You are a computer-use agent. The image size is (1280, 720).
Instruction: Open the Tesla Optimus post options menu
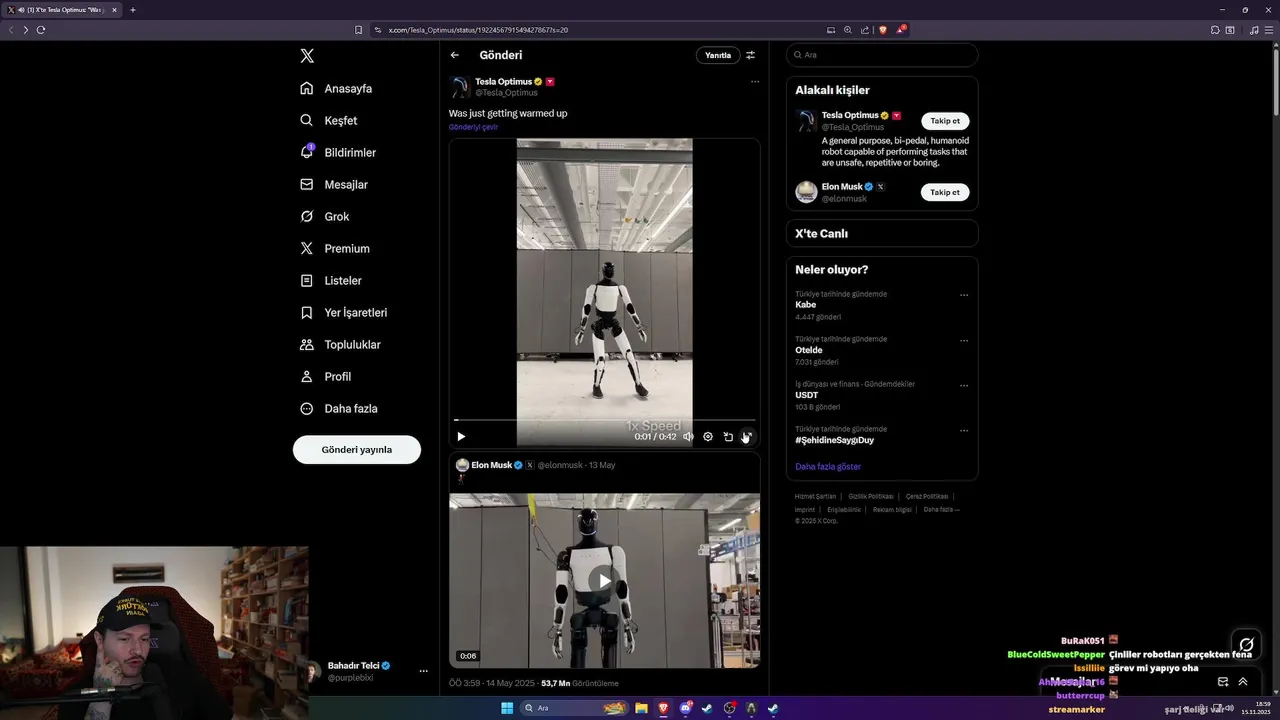click(x=755, y=82)
